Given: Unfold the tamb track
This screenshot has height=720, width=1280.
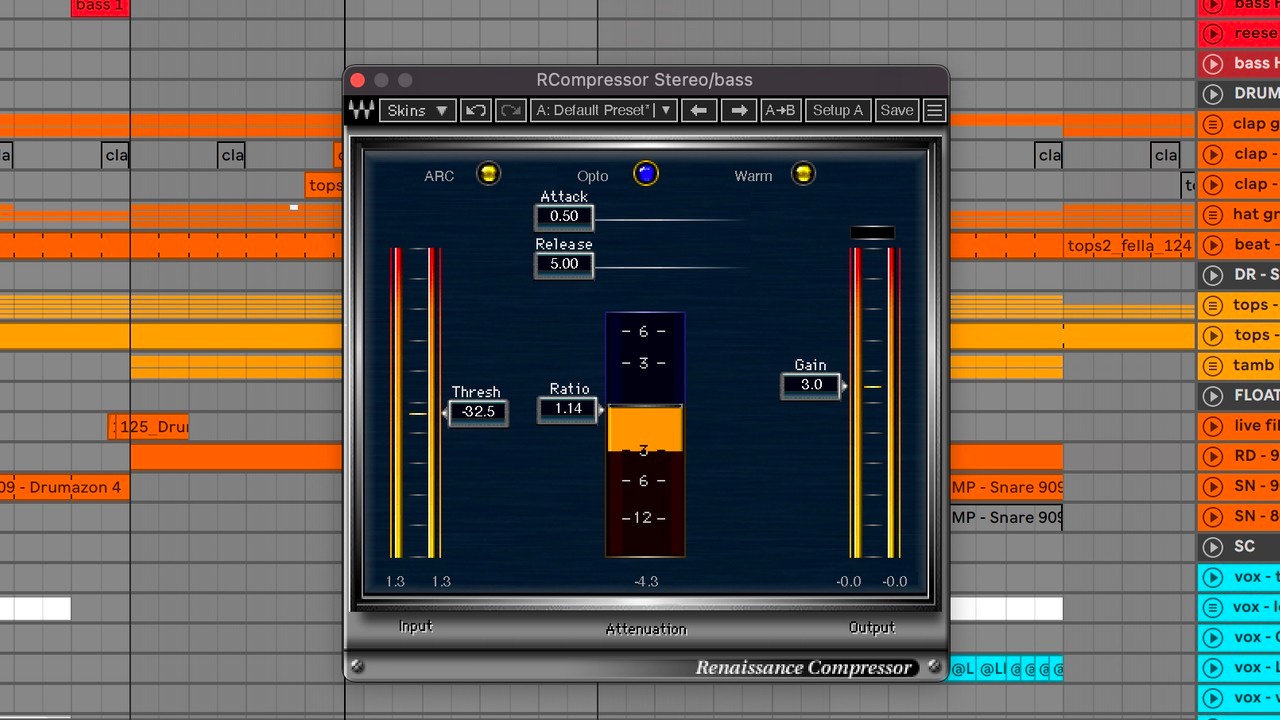Looking at the screenshot, I should click(x=1213, y=366).
